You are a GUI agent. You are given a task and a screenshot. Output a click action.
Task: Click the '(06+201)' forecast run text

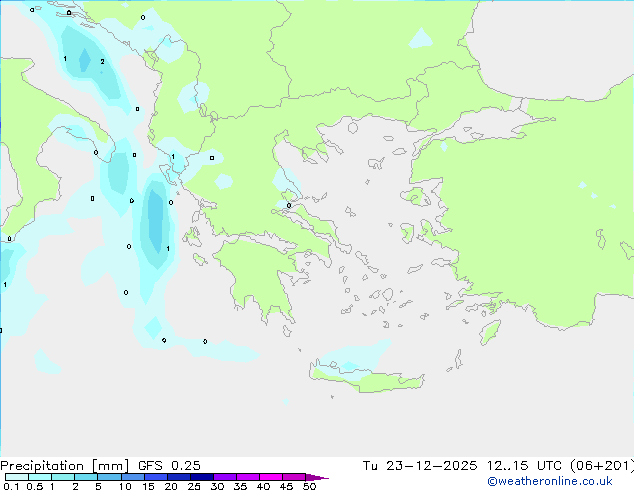click(602, 466)
